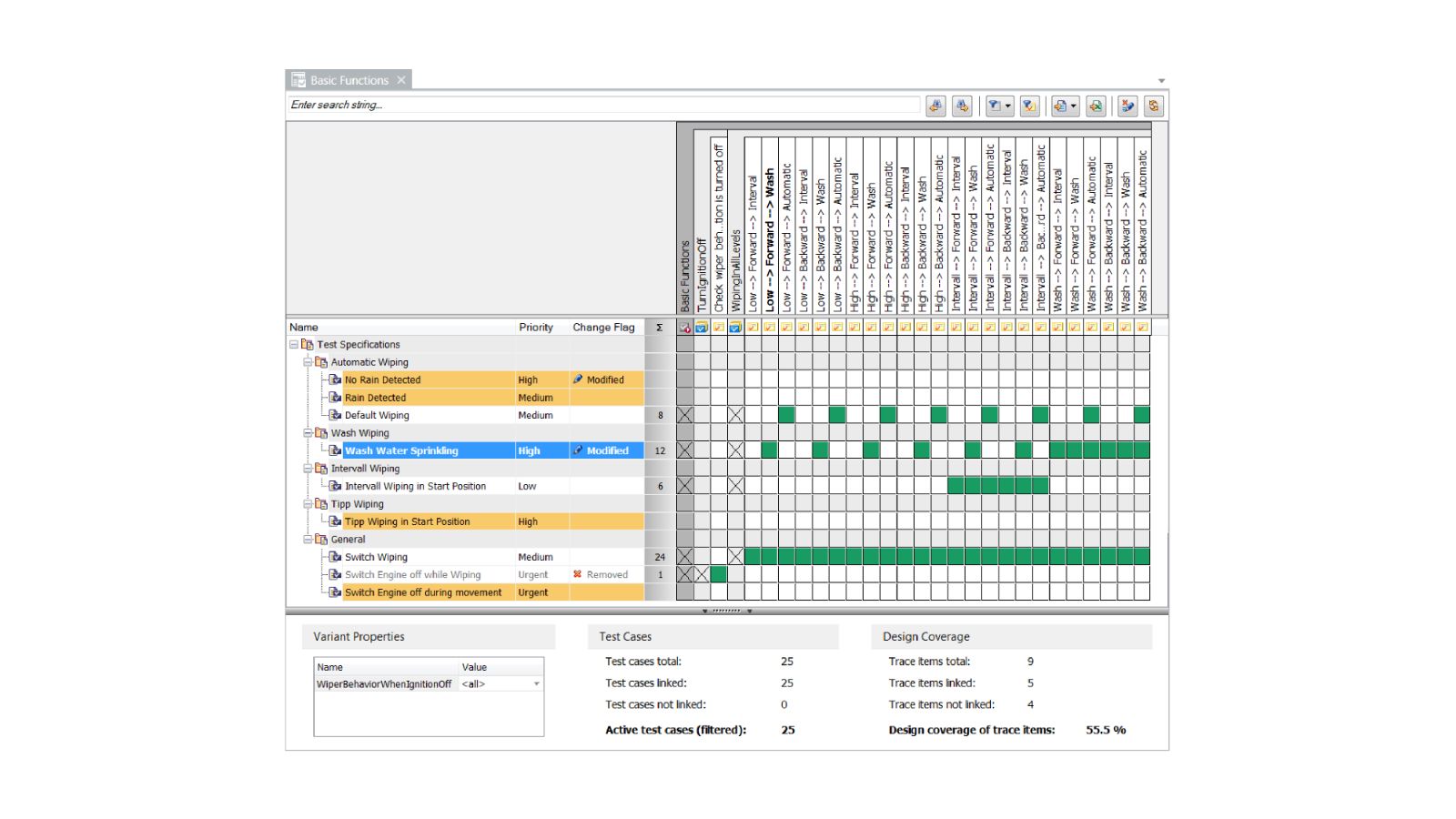Toggle Switch Engine off's TurnIgnitionOff crossed cell
Viewport: 1456px width, 819px height.
coord(702,575)
